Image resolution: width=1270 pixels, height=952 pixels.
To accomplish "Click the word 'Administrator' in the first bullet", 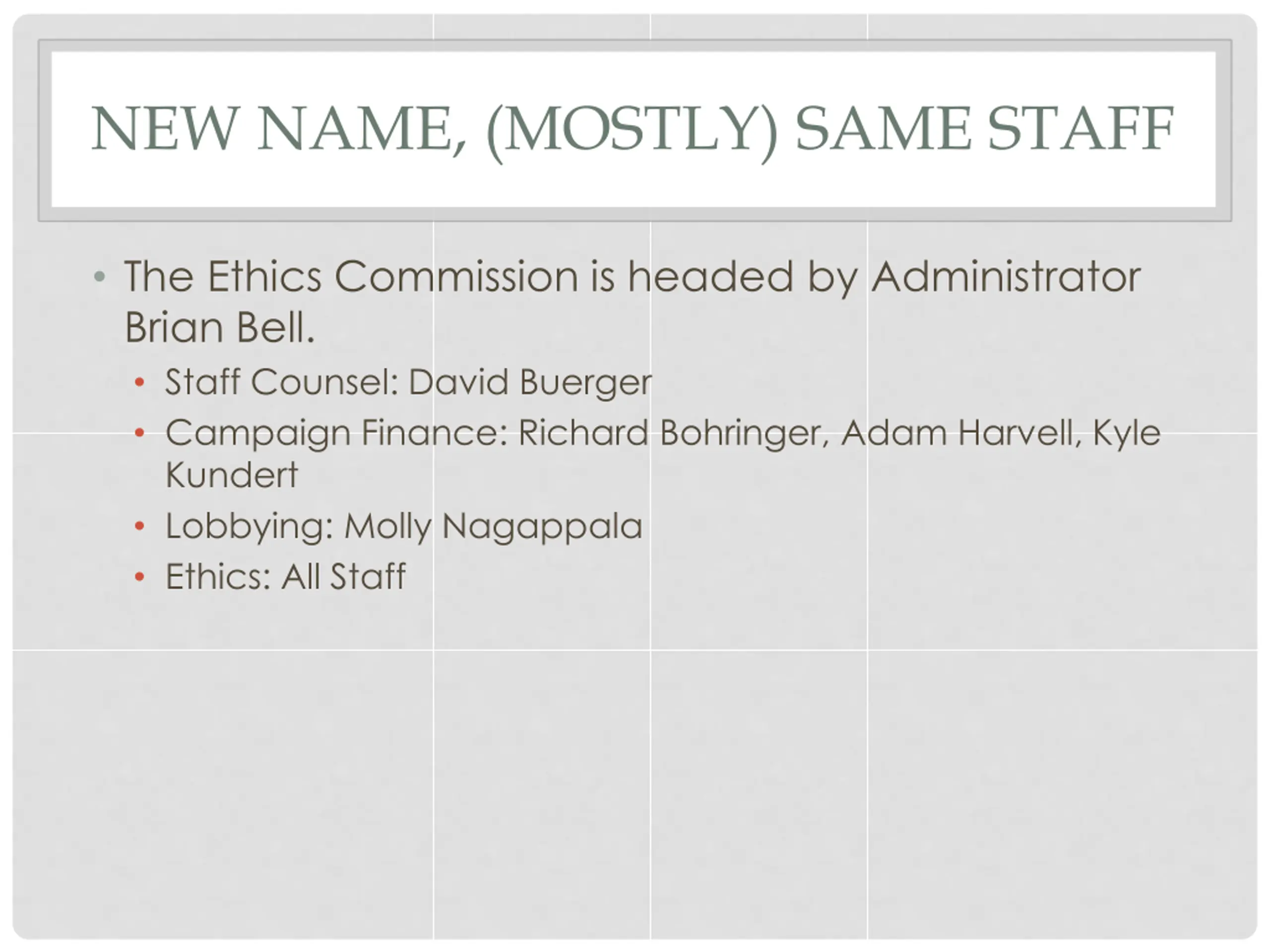I will click(1006, 277).
